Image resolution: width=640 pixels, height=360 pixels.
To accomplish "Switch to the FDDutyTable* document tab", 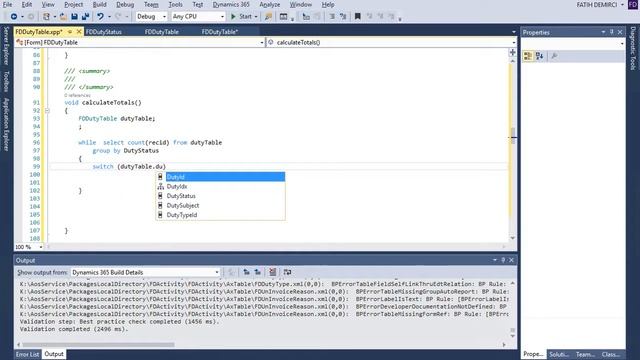I will click(220, 32).
